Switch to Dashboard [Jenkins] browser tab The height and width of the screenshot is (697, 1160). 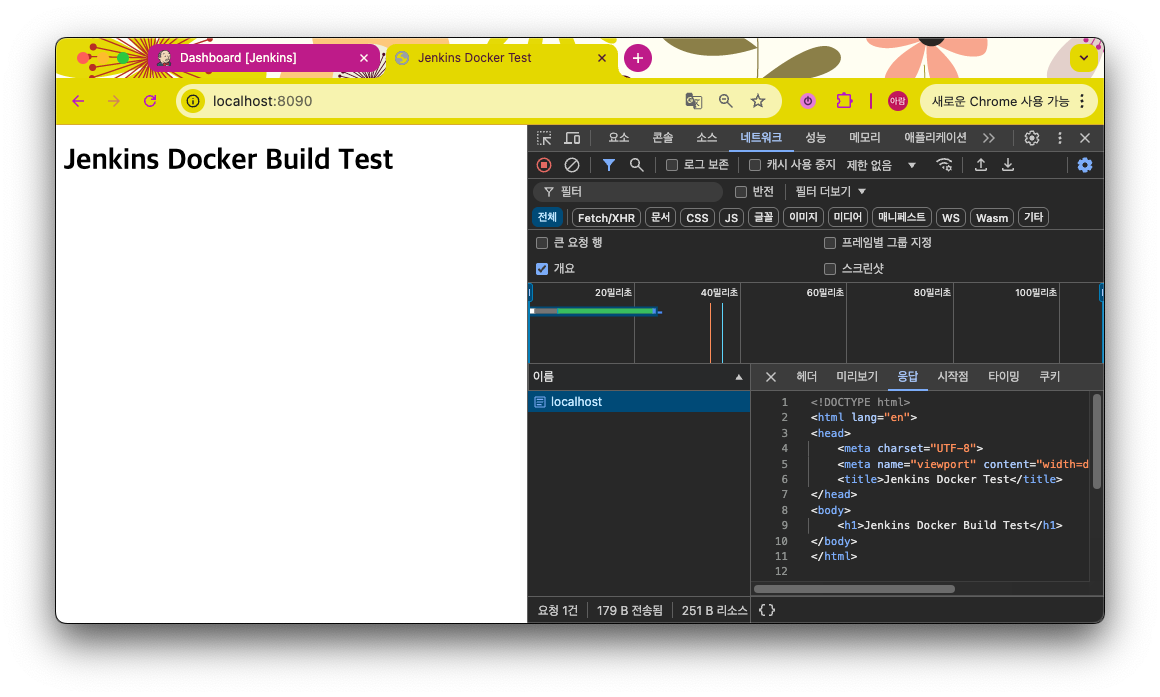pos(264,58)
